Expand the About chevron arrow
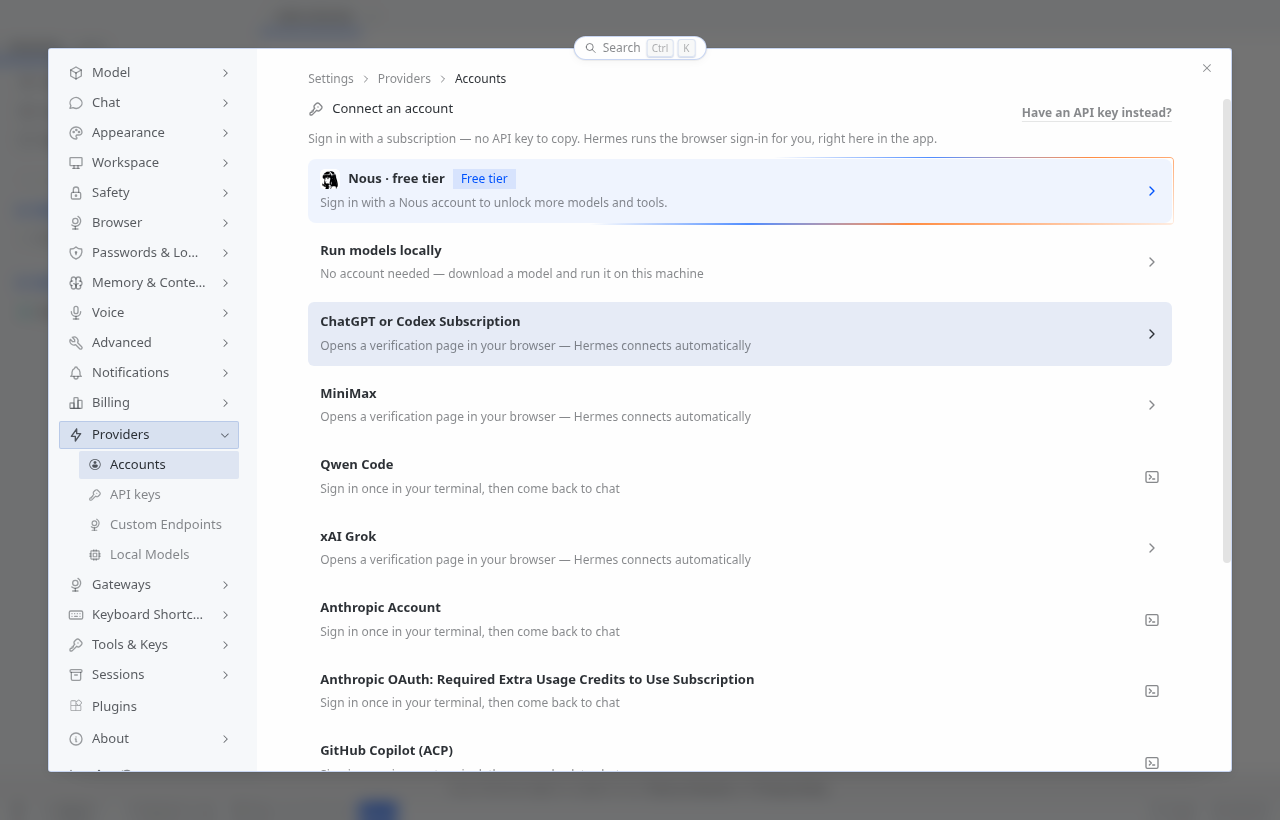This screenshot has width=1280, height=820. pyautogui.click(x=225, y=739)
